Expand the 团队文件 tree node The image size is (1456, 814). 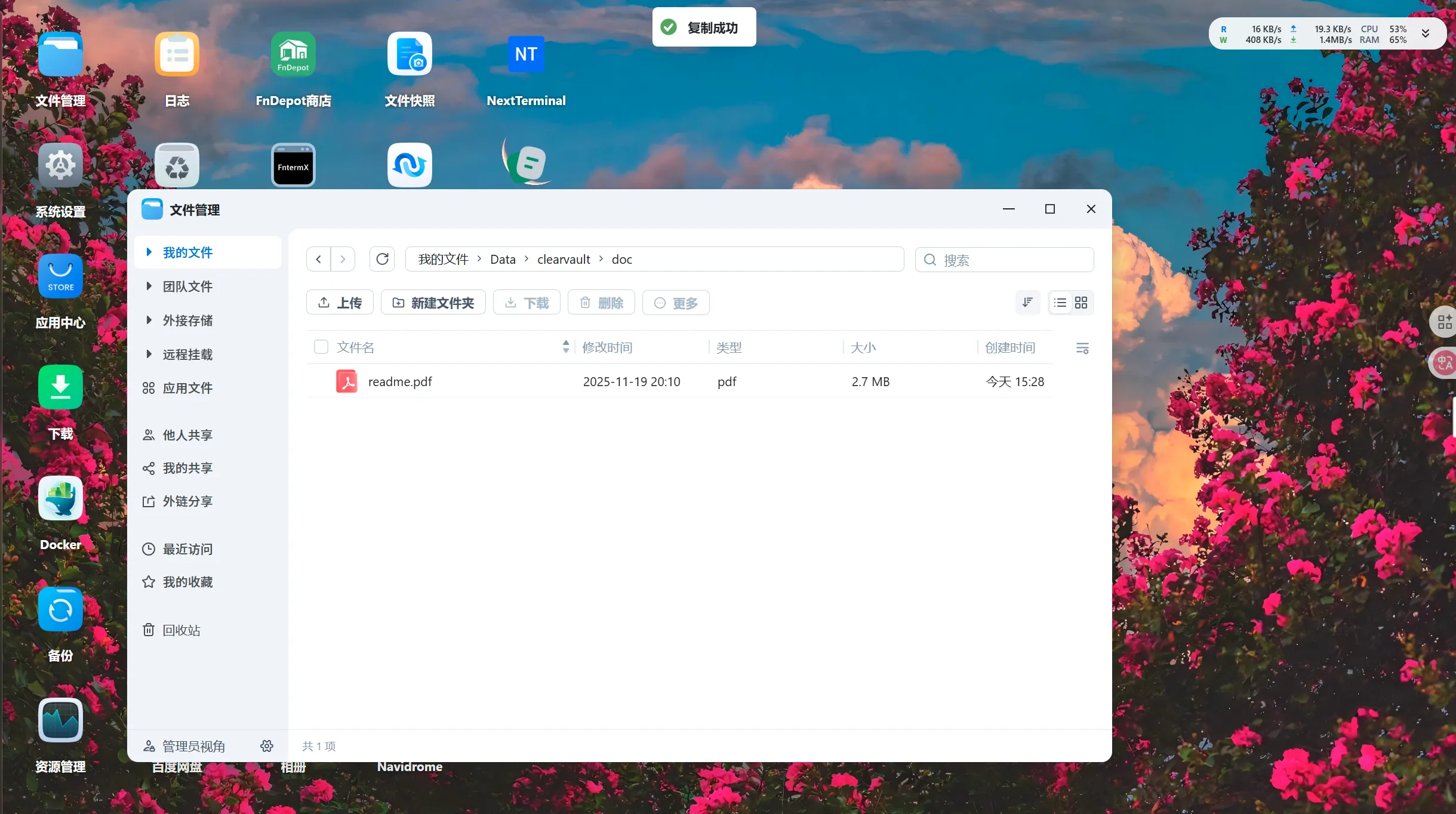149,286
